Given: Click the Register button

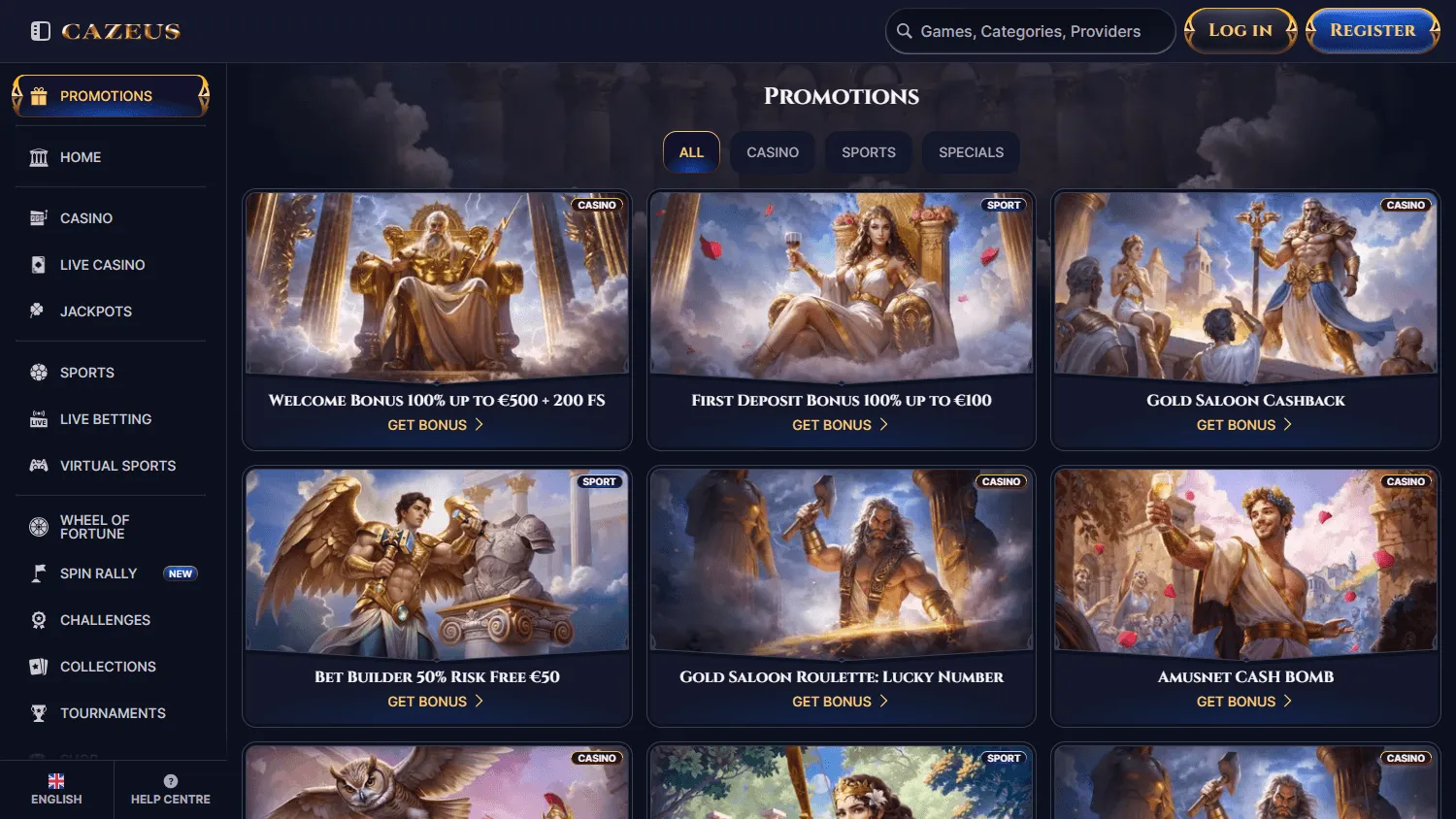Looking at the screenshot, I should 1373,30.
